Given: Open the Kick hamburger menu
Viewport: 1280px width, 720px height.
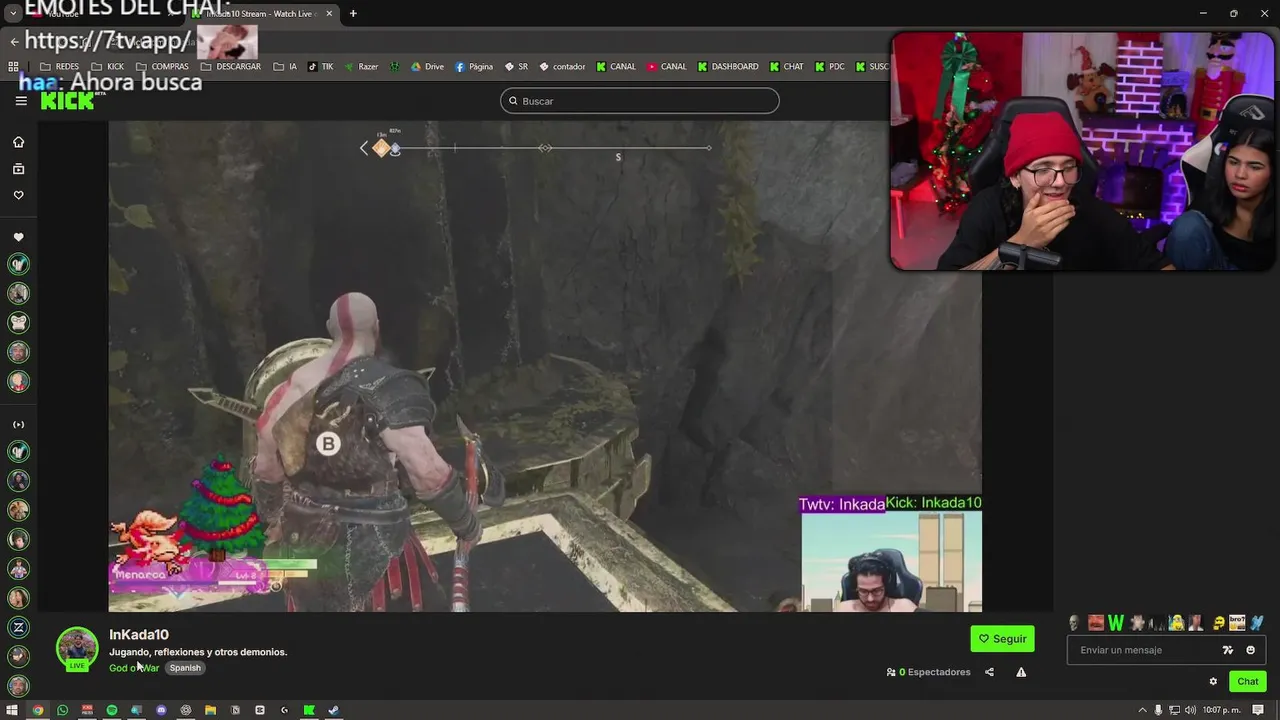Looking at the screenshot, I should tap(21, 101).
